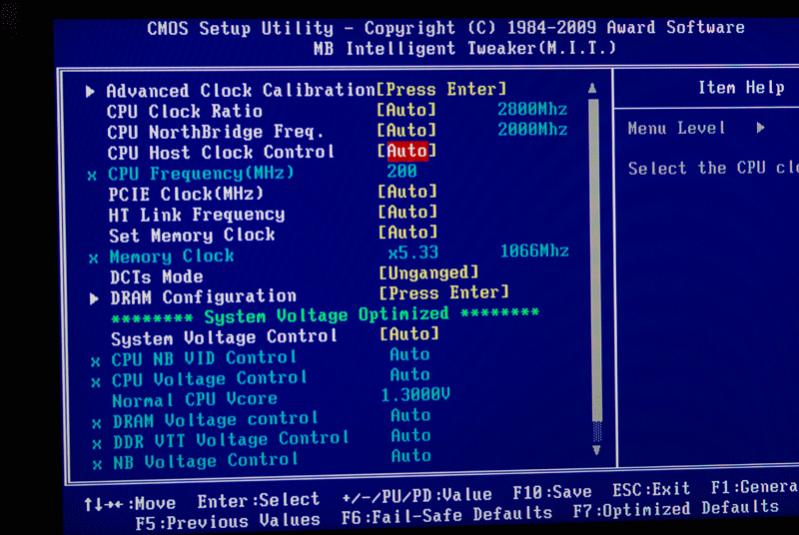Click the DRAM Voltage control label
Screen dimensions: 799x535
(215, 420)
